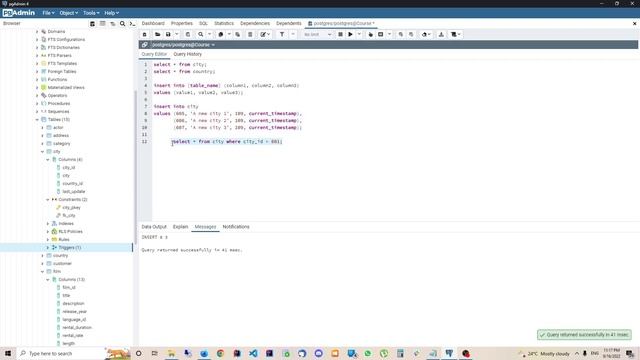The width and height of the screenshot is (640, 360).
Task: Switch to the Statistics tab
Action: [224, 24]
